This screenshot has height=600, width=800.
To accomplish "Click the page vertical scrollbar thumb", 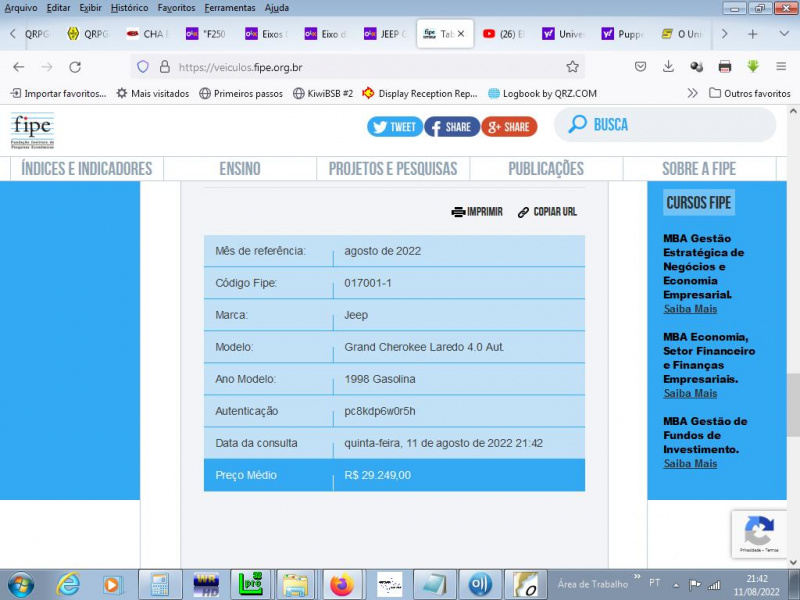I will pyautogui.click(x=793, y=405).
